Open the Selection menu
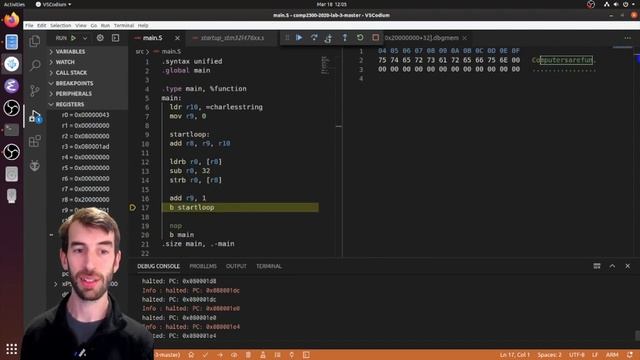Image resolution: width=640 pixels, height=360 pixels. [x=60, y=25]
